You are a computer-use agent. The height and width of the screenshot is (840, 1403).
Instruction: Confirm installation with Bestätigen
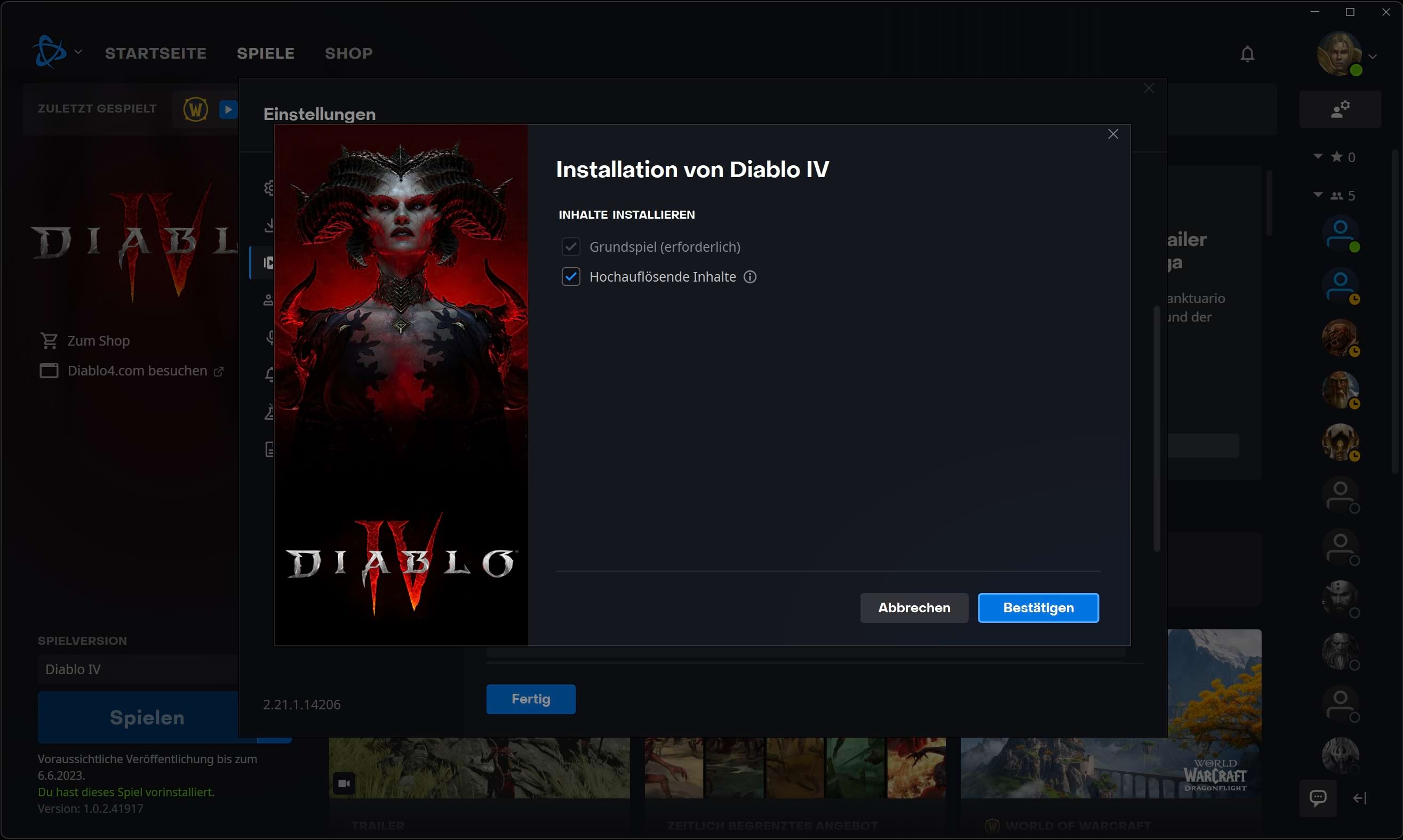pos(1038,608)
